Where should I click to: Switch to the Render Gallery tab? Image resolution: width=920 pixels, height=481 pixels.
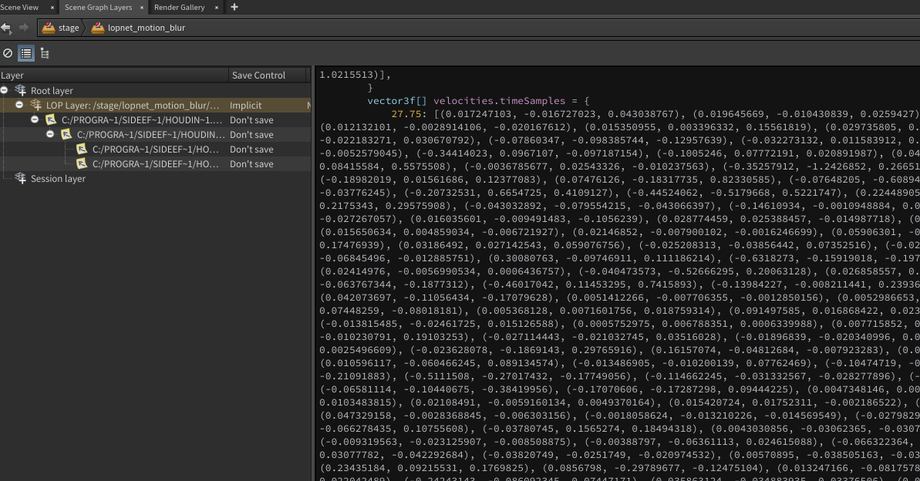(179, 7)
